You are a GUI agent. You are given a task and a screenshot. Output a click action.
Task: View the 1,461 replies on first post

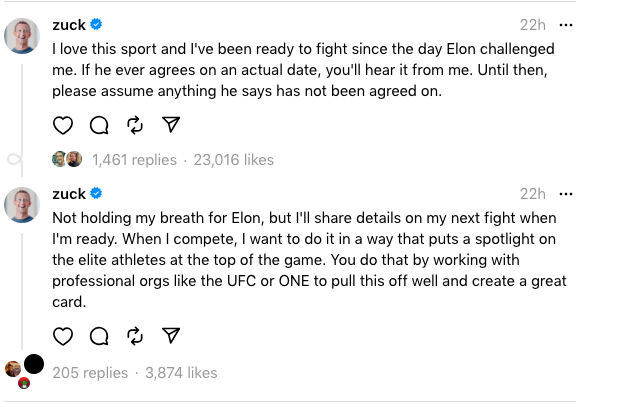[134, 160]
